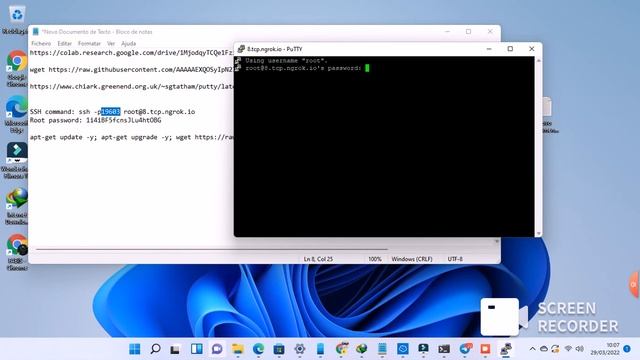Select the top Google Chrome desktop shortcut

tap(17, 68)
